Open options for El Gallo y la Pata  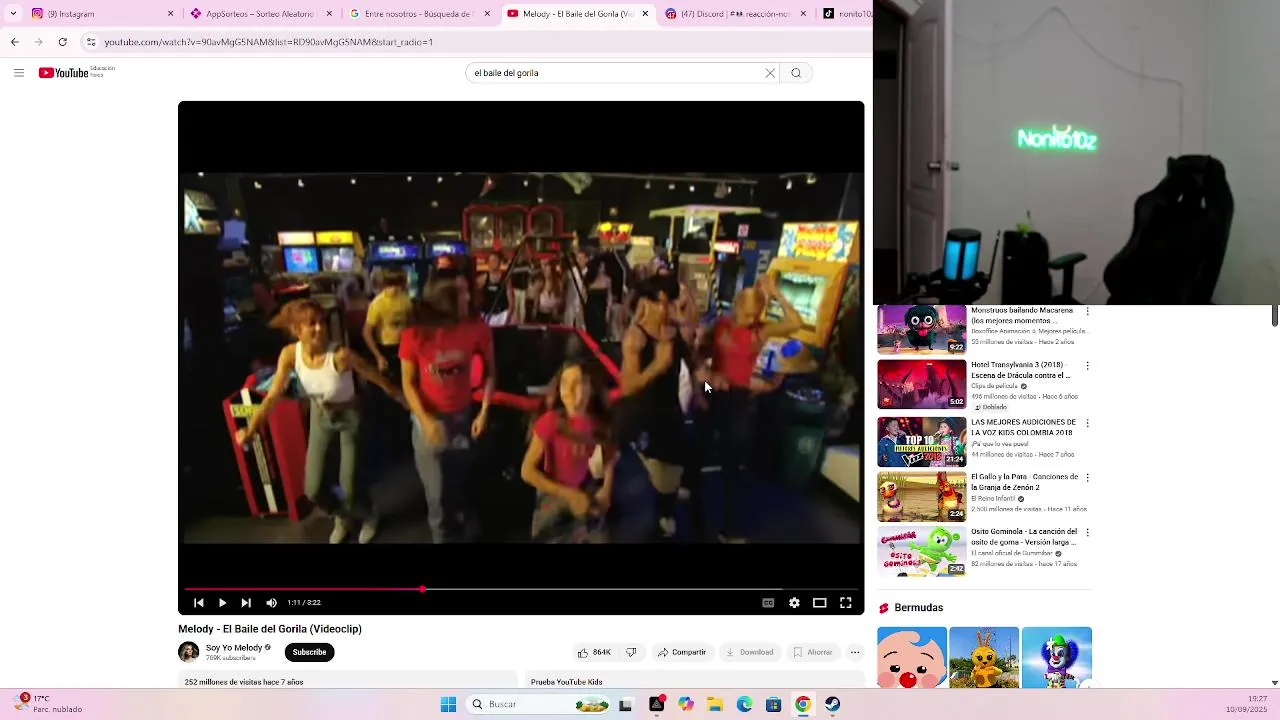pos(1087,478)
